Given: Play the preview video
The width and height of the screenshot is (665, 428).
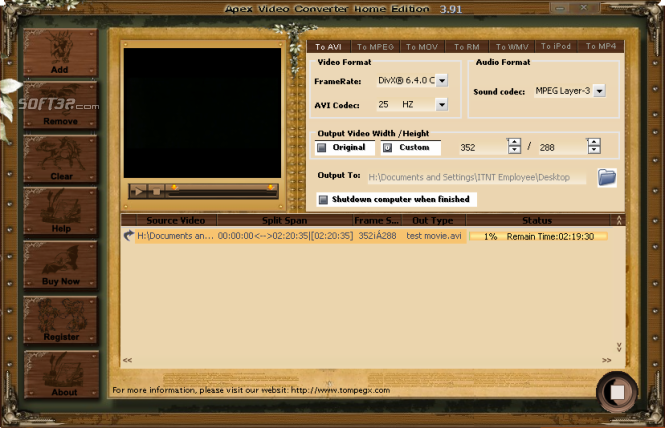Looking at the screenshot, I should pyautogui.click(x=138, y=191).
